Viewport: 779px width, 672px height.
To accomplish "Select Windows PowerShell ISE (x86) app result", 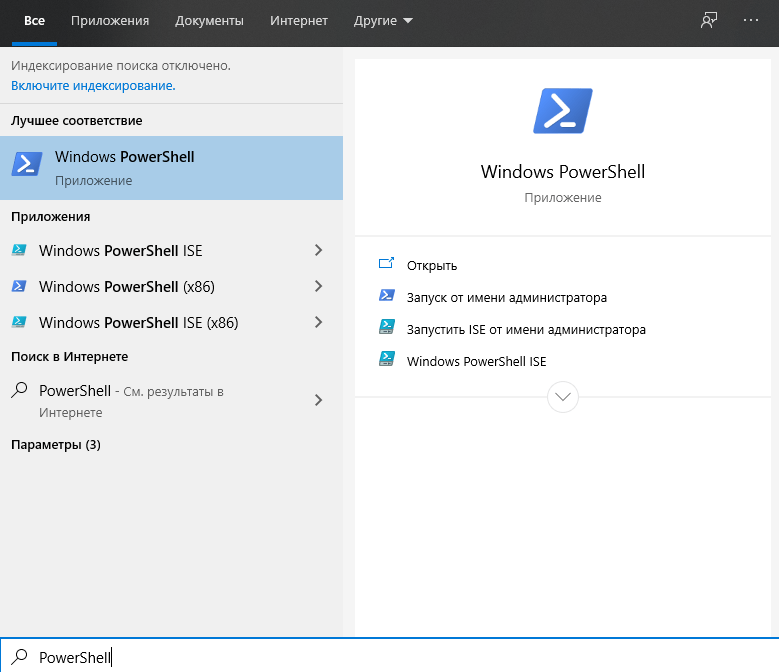I will point(171,322).
